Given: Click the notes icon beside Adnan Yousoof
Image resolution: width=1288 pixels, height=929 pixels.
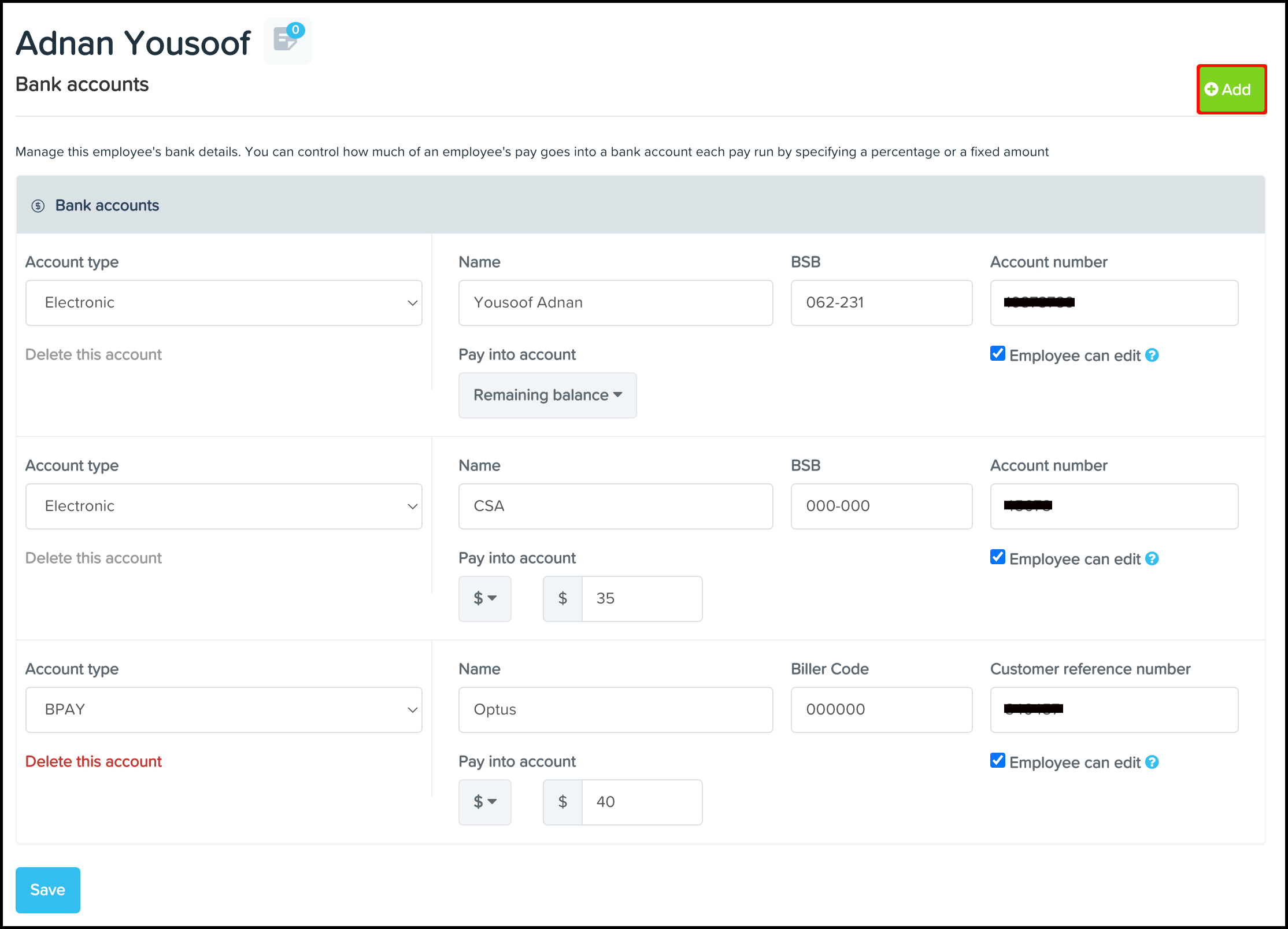Looking at the screenshot, I should click(x=287, y=40).
